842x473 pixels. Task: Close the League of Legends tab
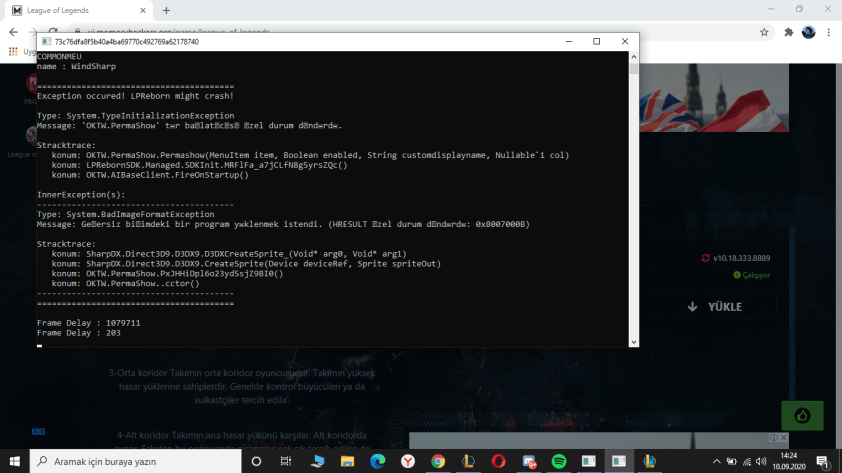tap(143, 10)
